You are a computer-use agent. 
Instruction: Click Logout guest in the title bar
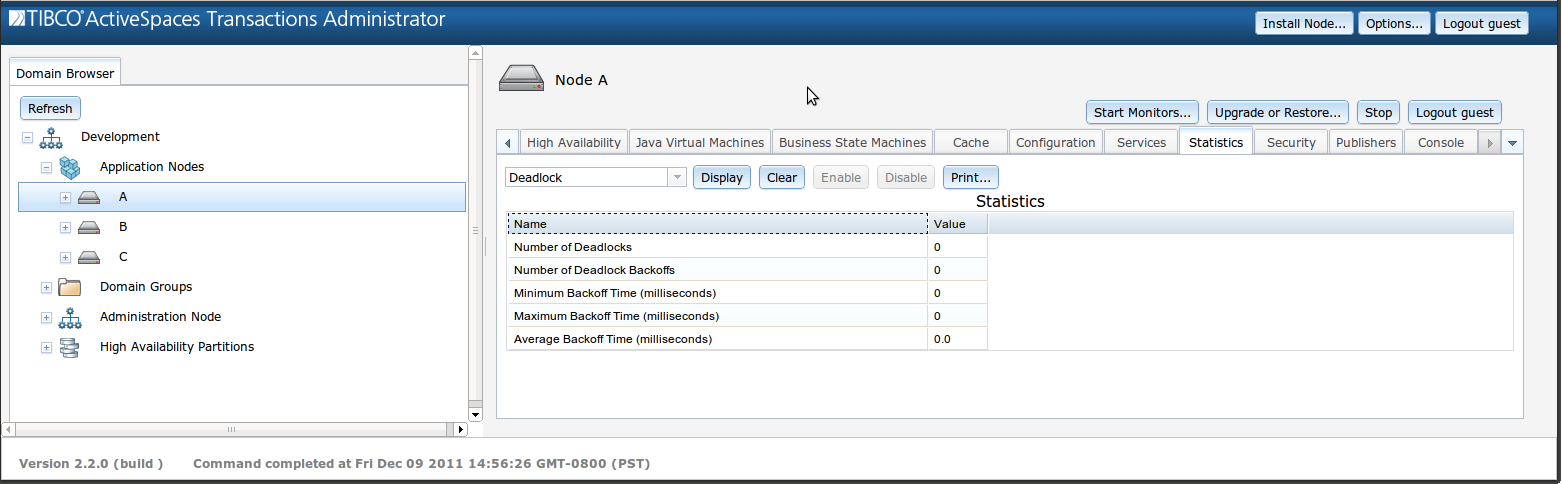[1482, 23]
